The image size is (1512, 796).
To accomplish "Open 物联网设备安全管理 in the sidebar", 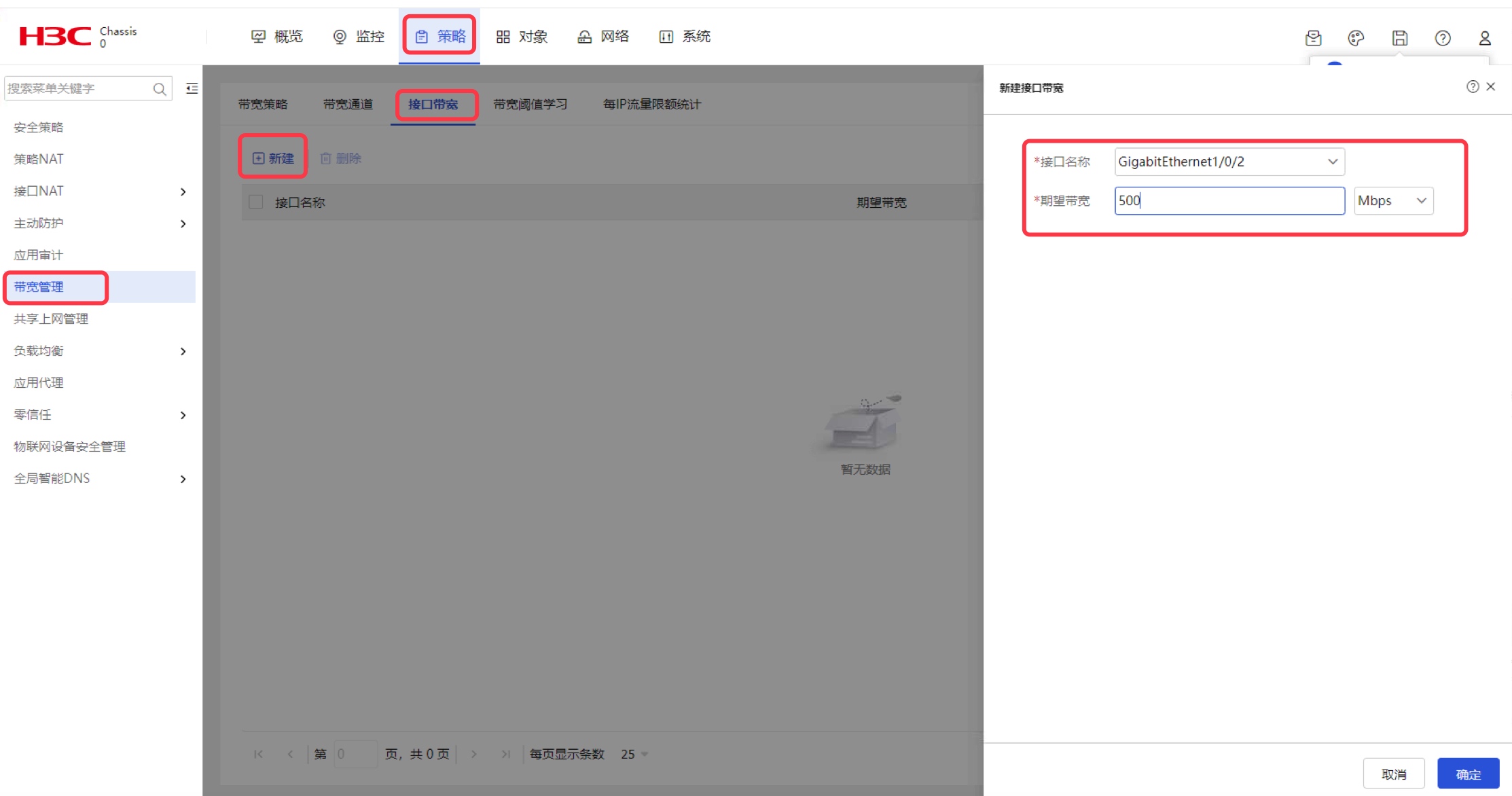I will coord(69,446).
